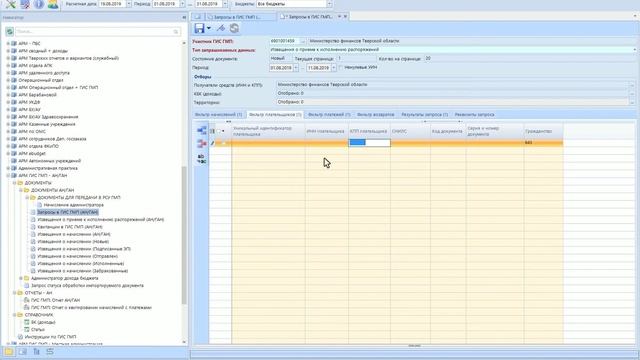Click the ab/ac replace icon left of the grid
The image size is (640, 360).
(202, 159)
